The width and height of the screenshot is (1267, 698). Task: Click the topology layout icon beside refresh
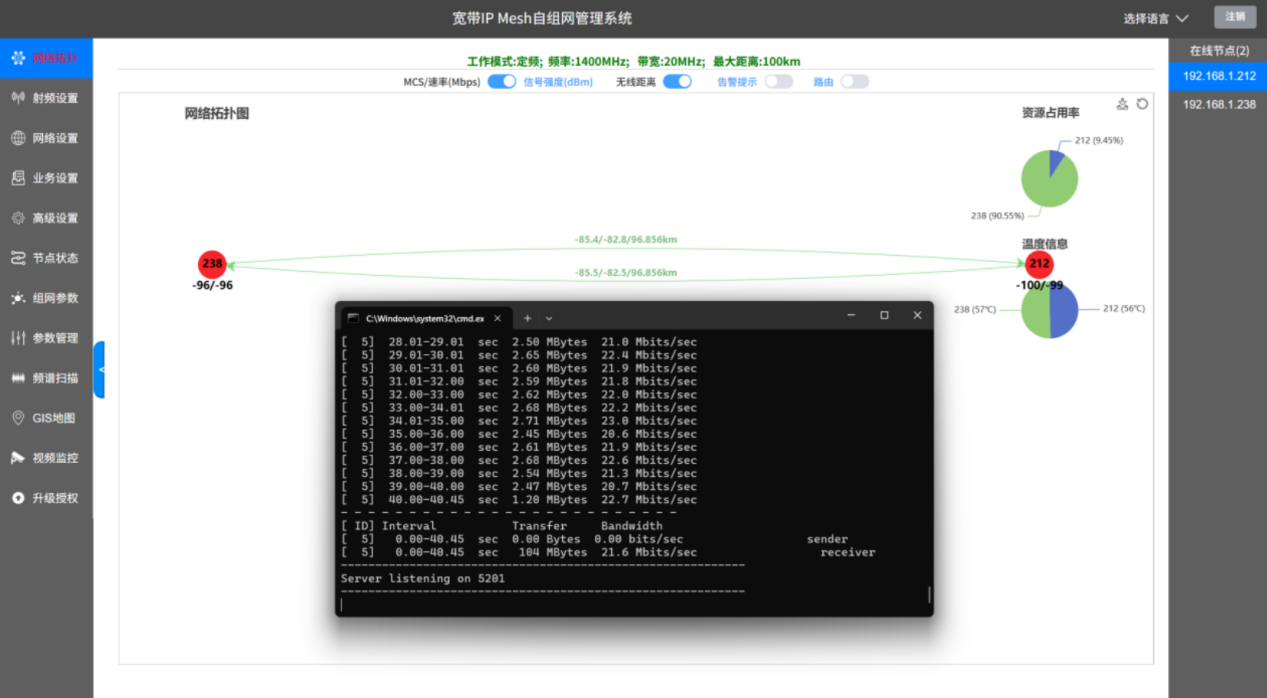click(x=1122, y=104)
